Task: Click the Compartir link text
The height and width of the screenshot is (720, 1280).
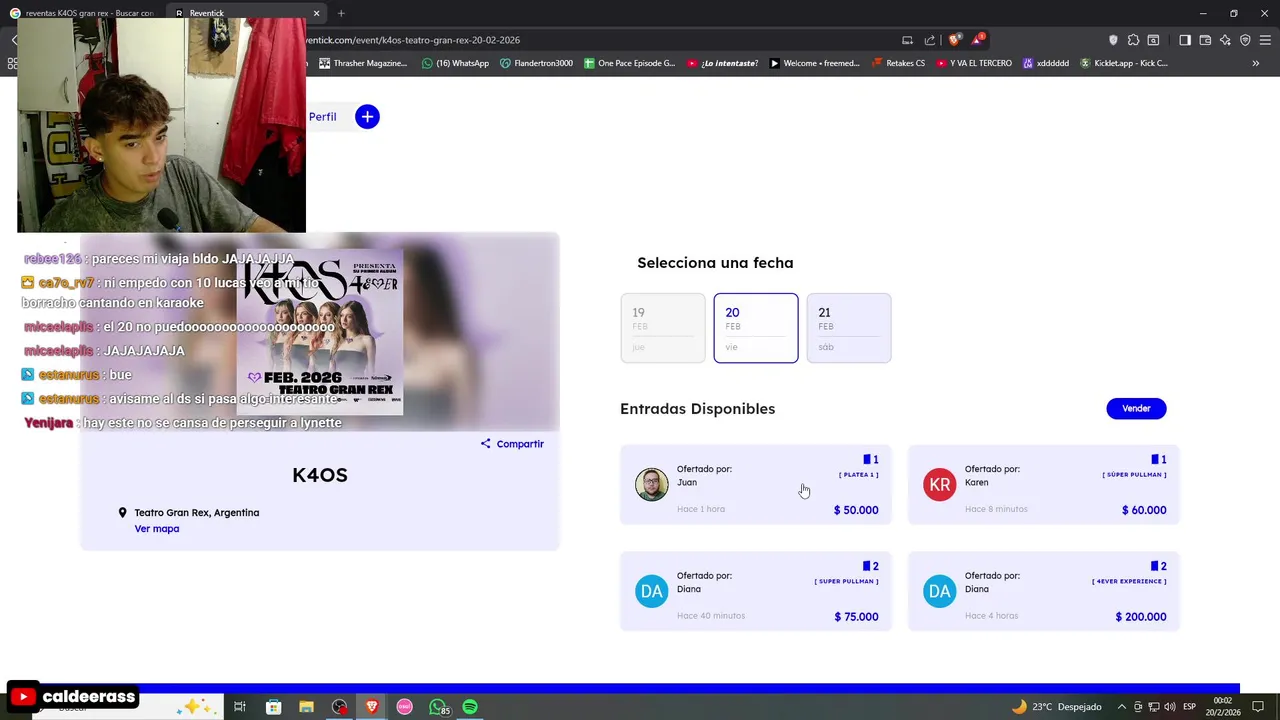Action: [520, 444]
